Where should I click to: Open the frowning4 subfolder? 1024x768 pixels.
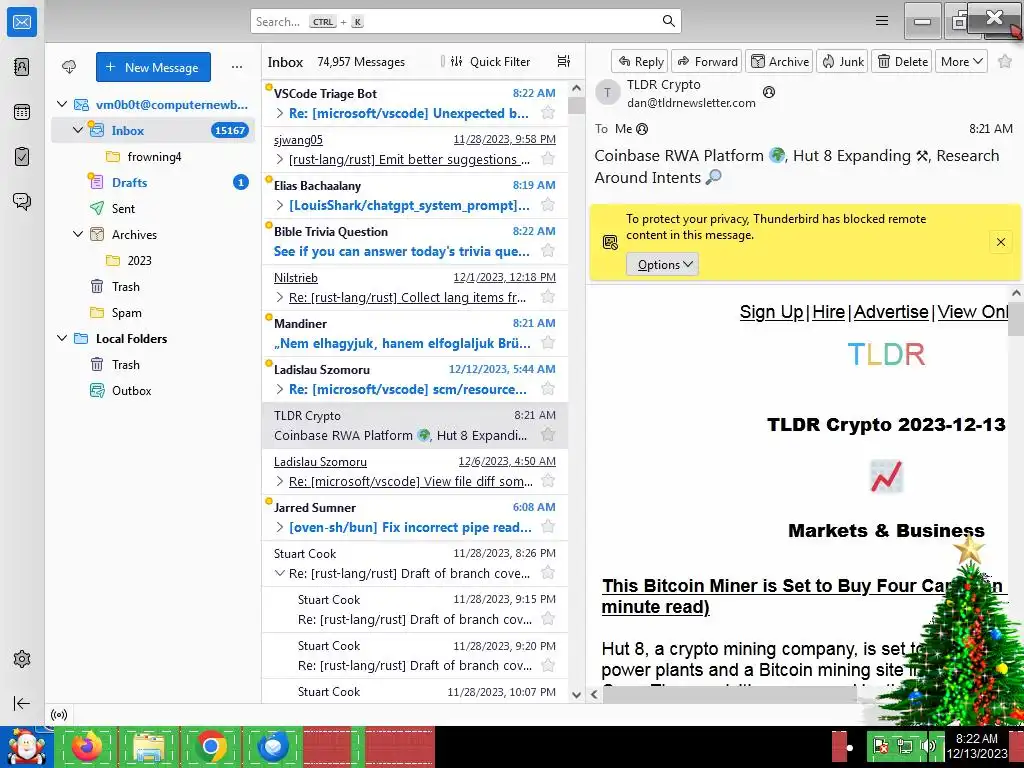pos(153,156)
